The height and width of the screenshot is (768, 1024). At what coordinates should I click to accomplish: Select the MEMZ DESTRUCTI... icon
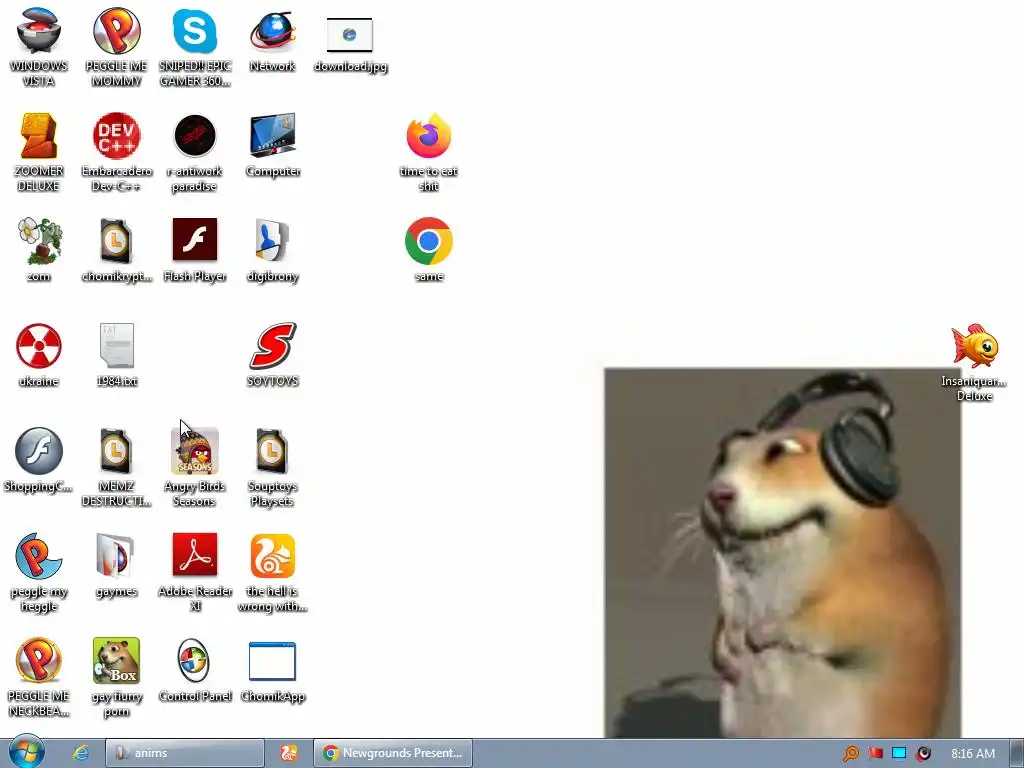pos(116,451)
